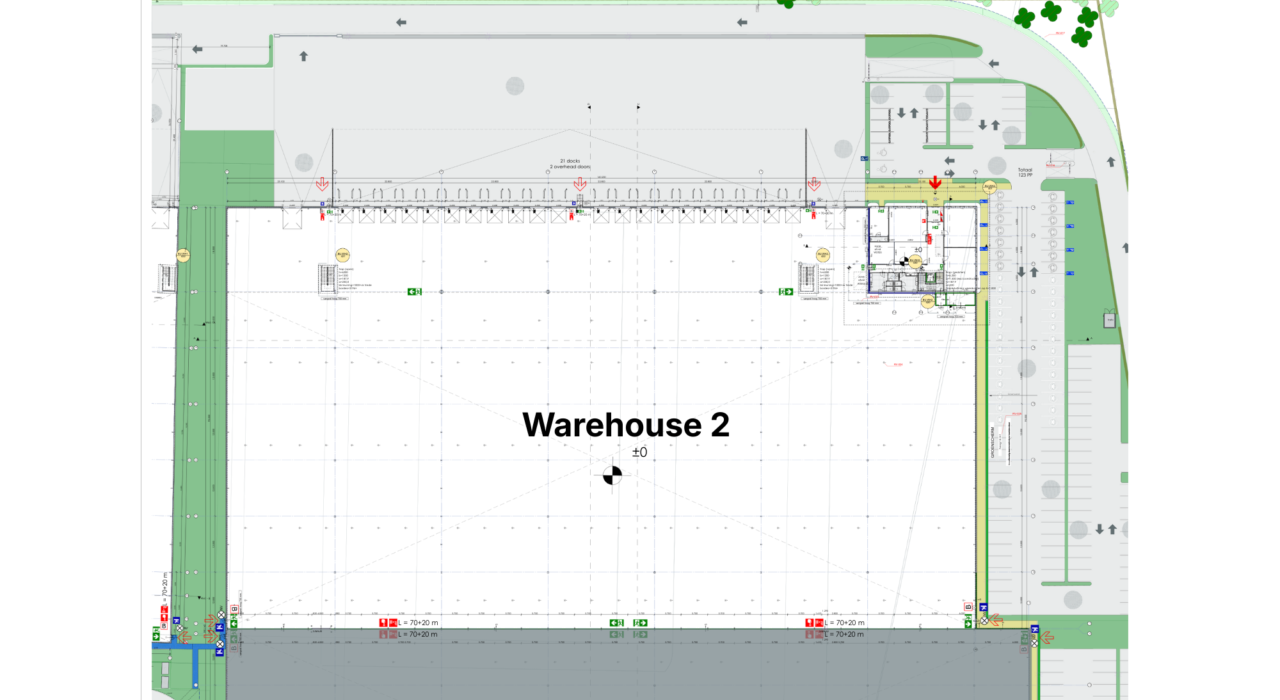Click the Warehouse 2 title label
The height and width of the screenshot is (700, 1280).
click(x=625, y=424)
